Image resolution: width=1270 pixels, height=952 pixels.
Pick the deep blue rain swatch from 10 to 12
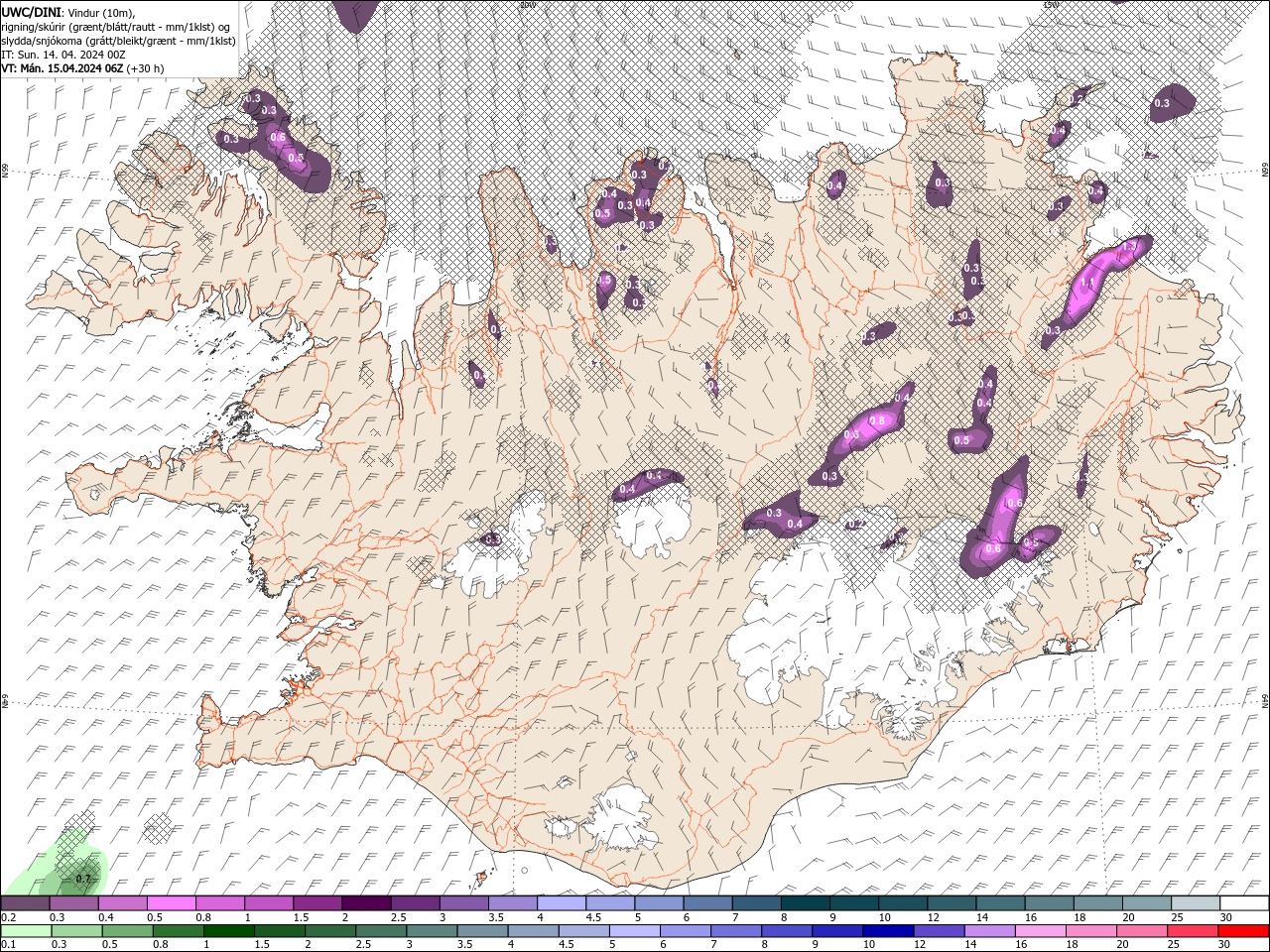click(887, 931)
